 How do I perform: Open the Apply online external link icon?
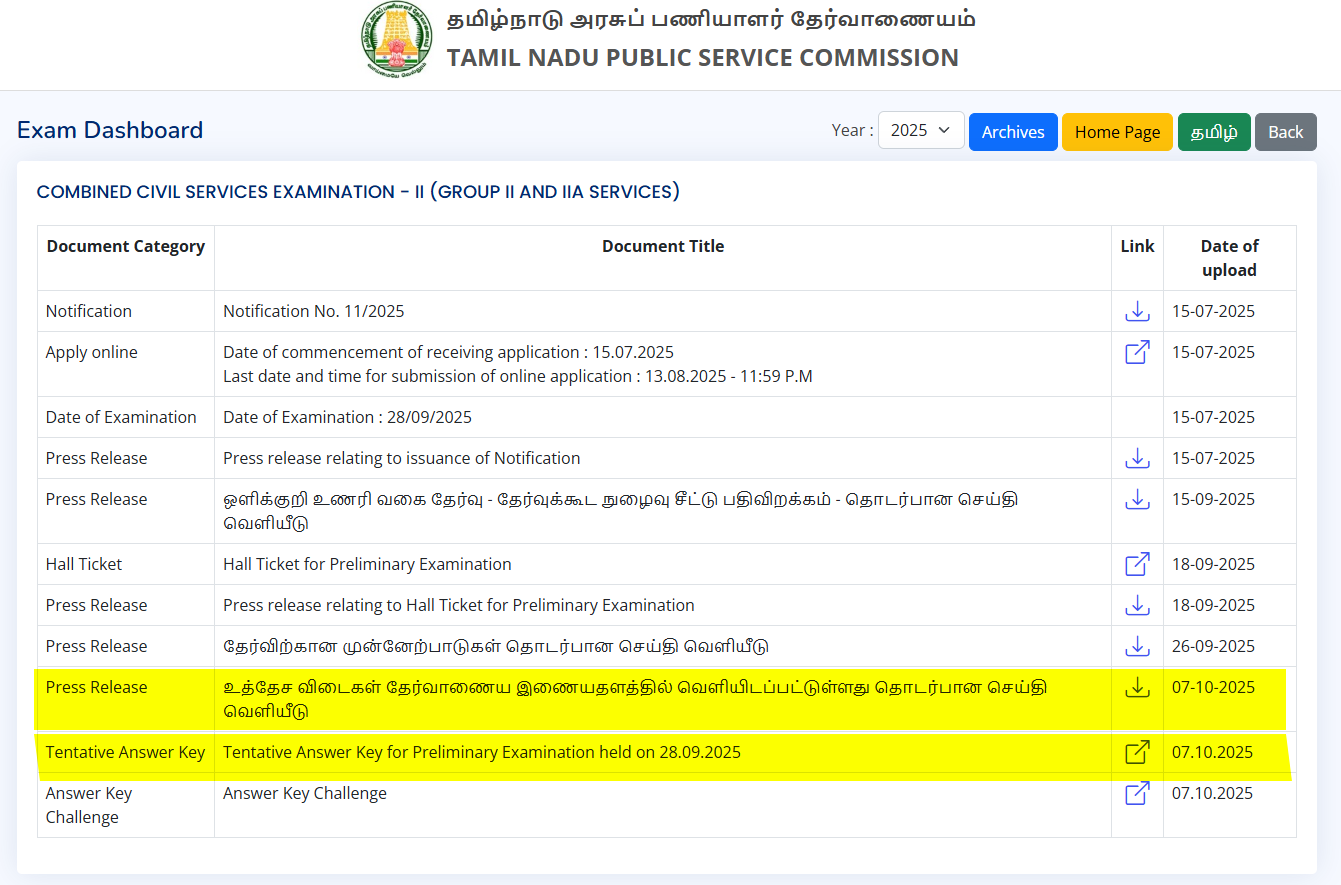coord(1137,352)
